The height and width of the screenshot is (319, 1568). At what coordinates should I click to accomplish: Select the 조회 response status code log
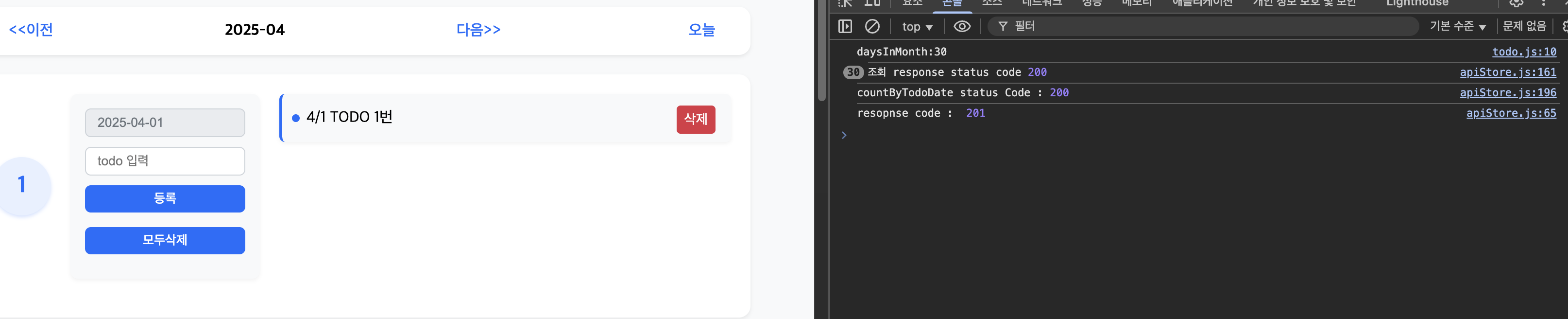tap(957, 72)
